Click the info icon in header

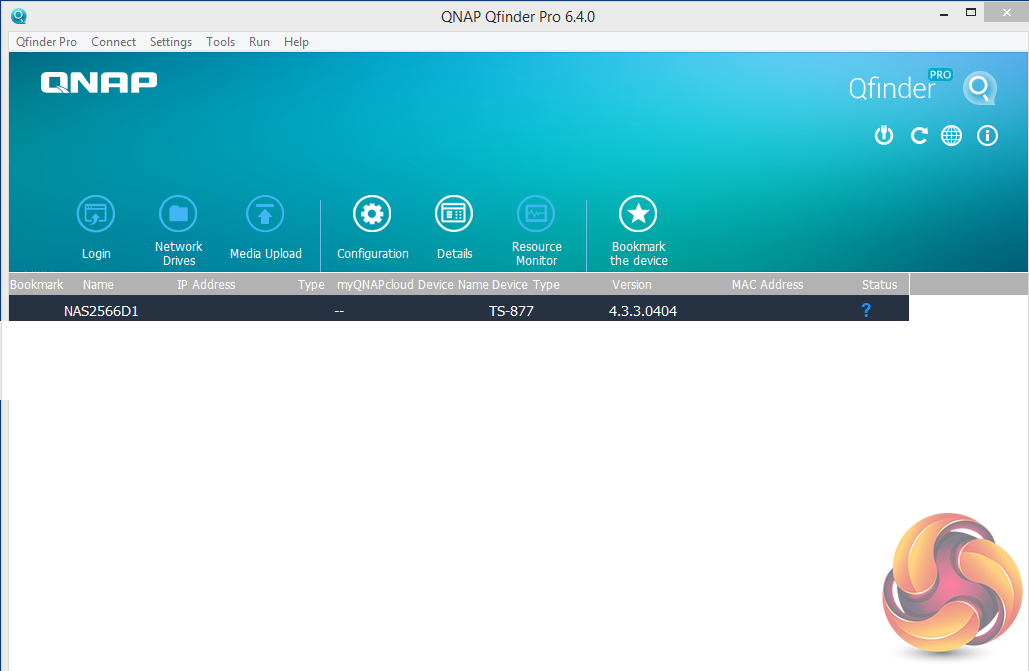pyautogui.click(x=987, y=136)
